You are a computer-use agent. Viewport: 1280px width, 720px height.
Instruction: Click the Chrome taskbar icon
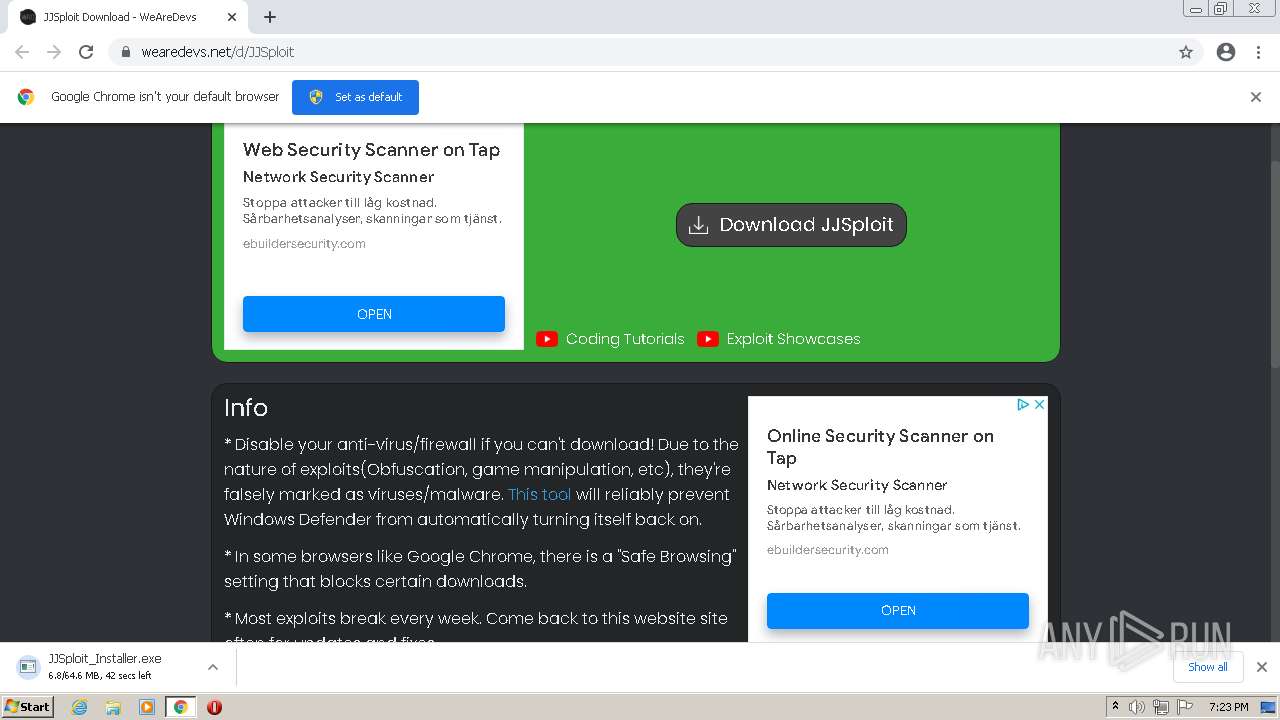coord(180,707)
